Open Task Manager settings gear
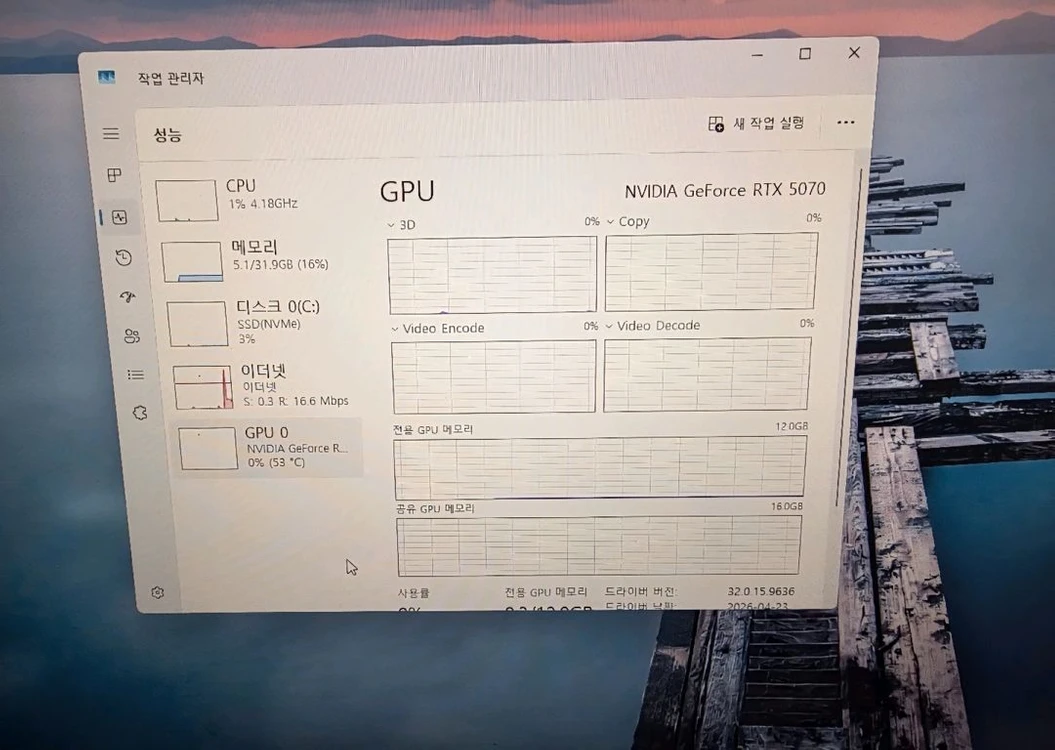The image size is (1055, 750). click(157, 593)
